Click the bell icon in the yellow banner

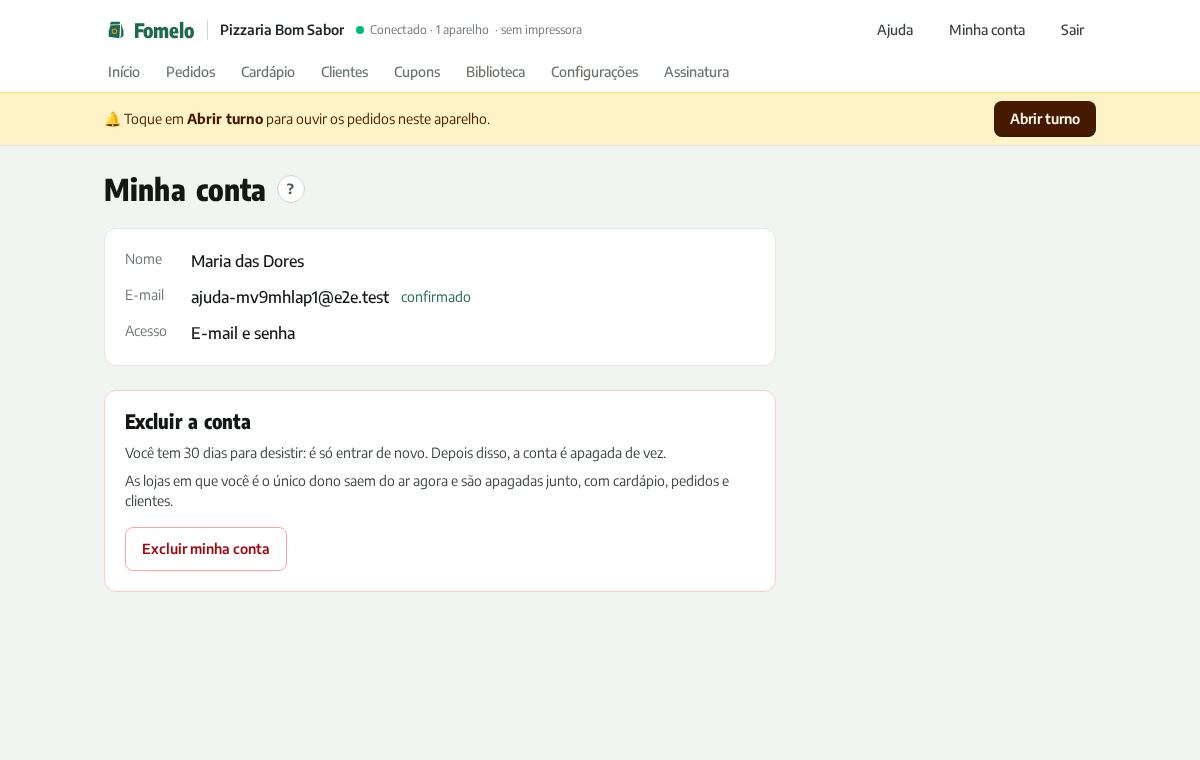click(x=112, y=119)
